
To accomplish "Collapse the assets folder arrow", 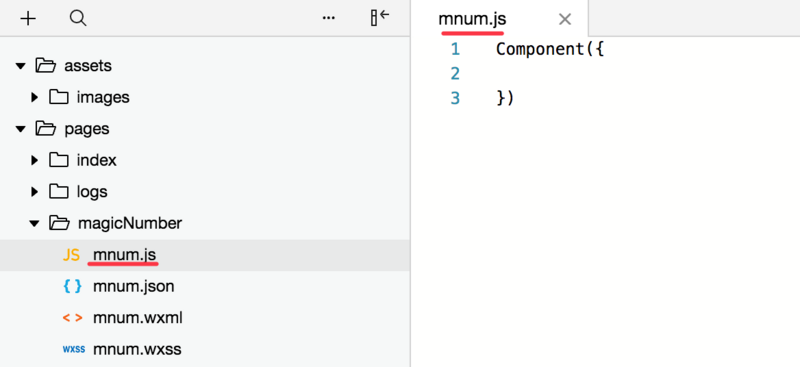I will 20,66.
